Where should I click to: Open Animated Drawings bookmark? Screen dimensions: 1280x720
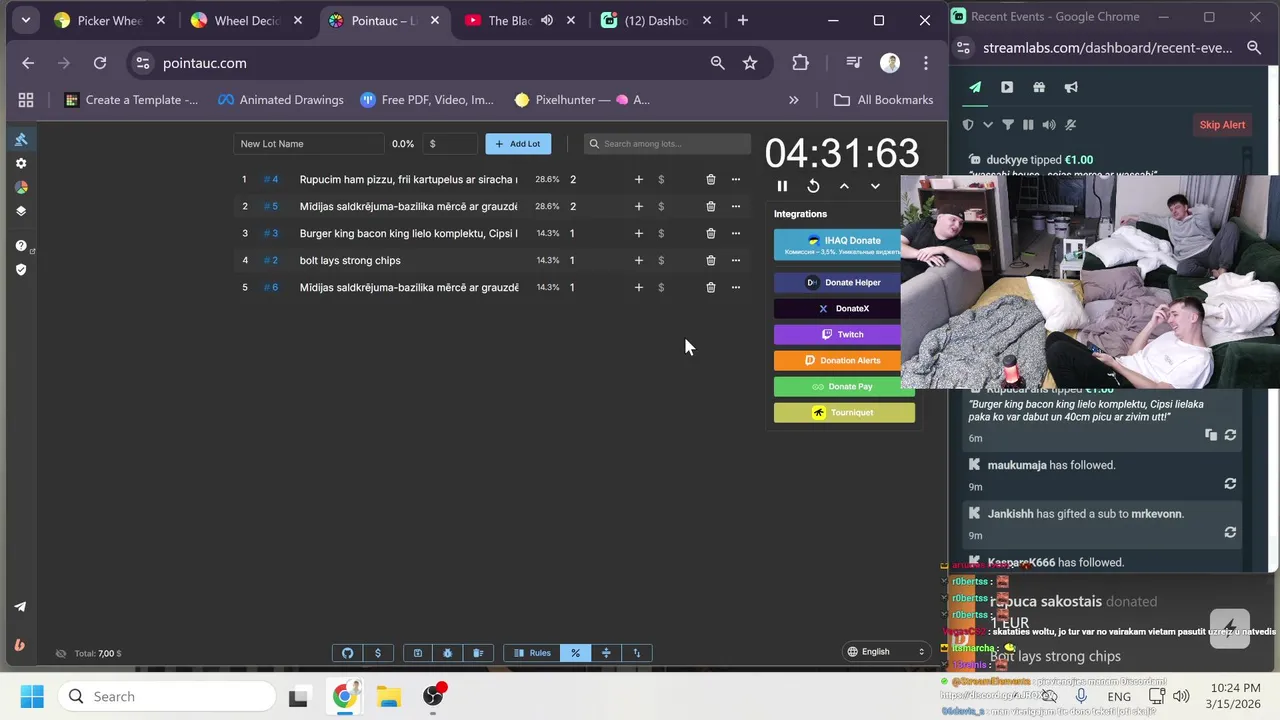[x=281, y=100]
